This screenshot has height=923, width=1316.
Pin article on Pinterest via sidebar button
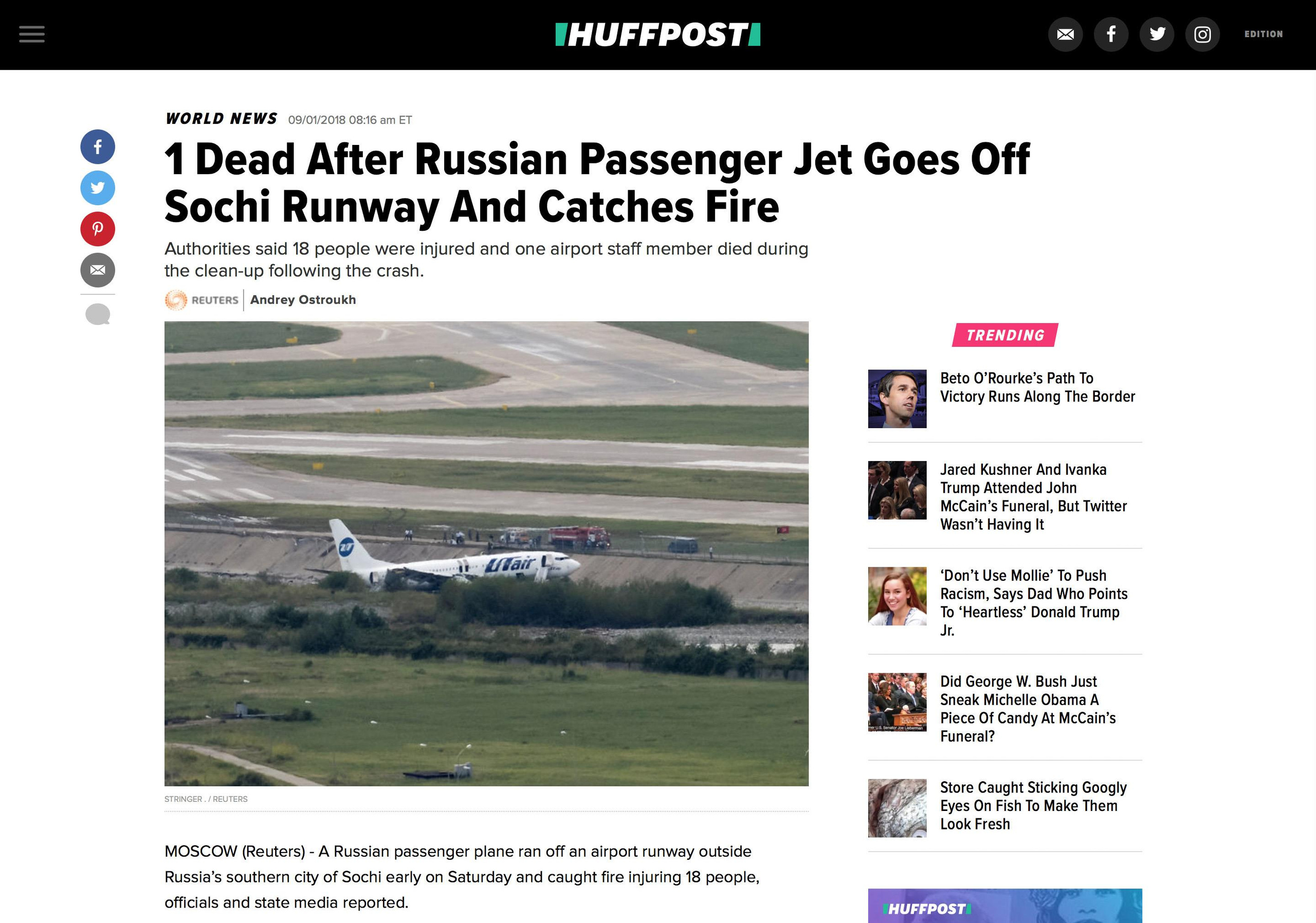coord(98,229)
